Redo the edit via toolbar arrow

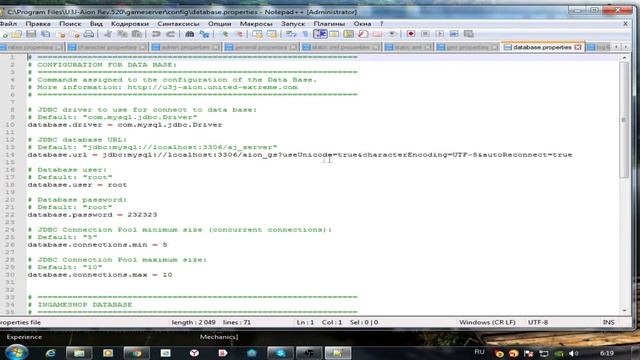(170, 34)
